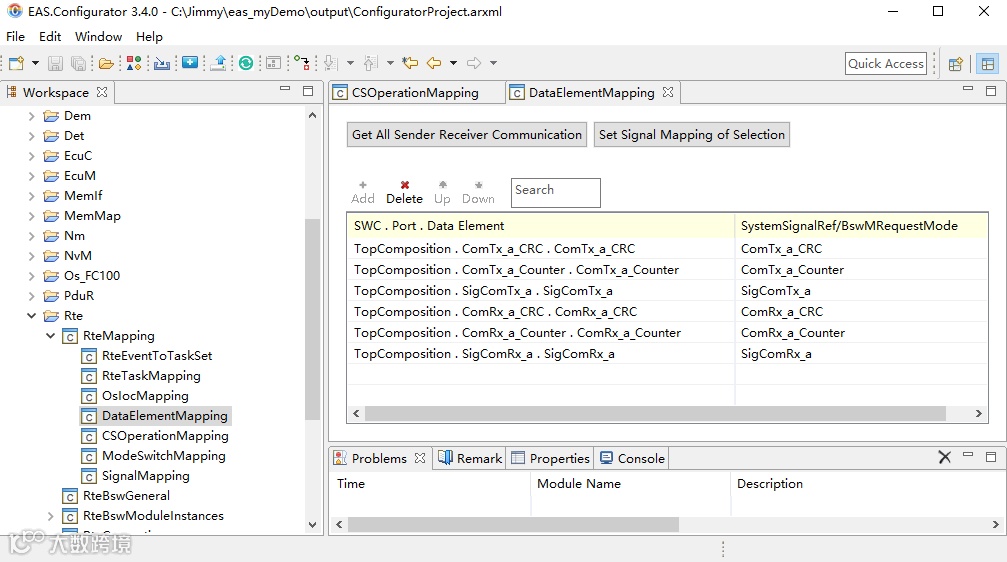
Task: Switch to the Properties tab
Action: 550,459
